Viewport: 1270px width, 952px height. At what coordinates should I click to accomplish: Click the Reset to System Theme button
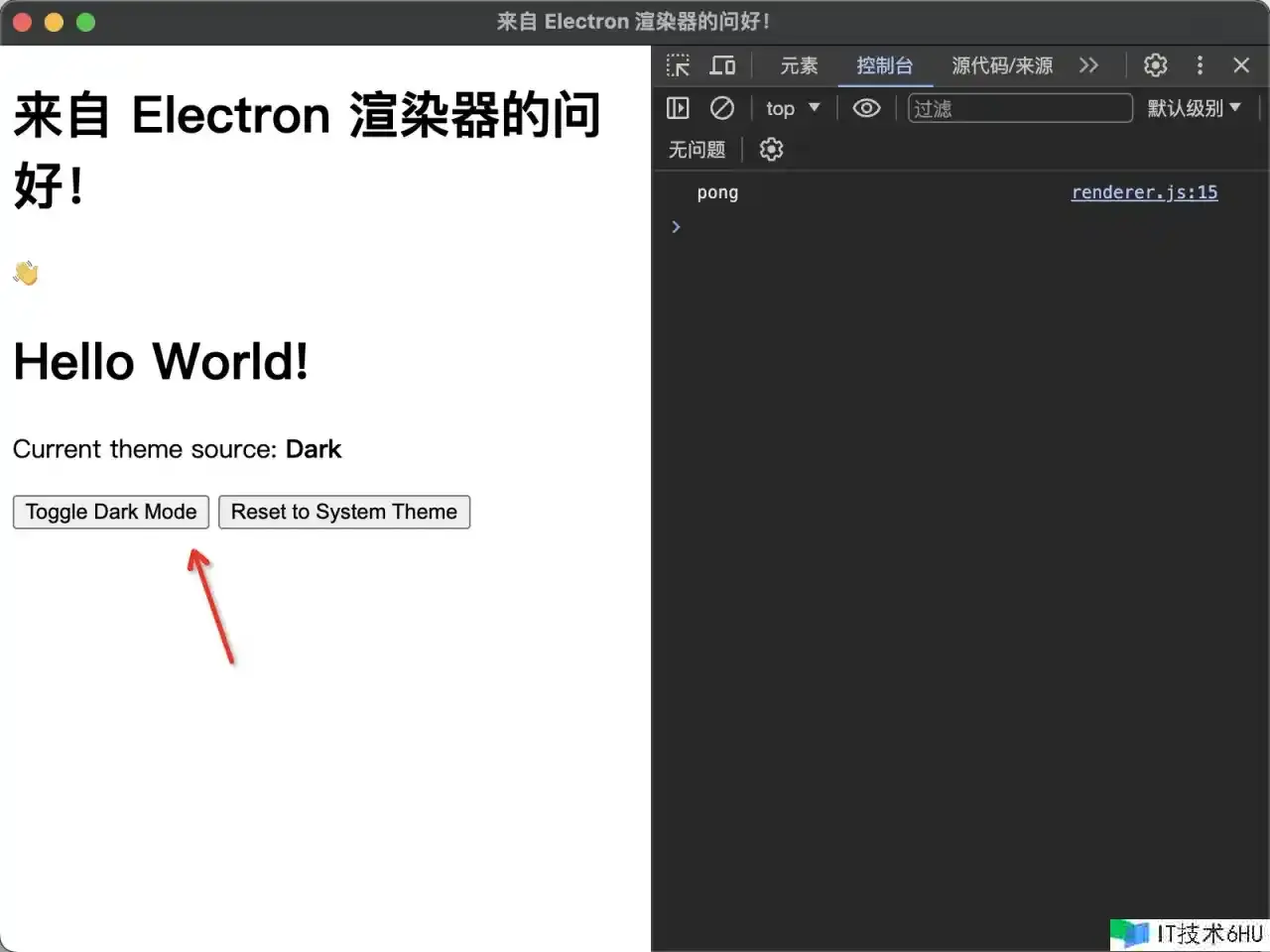tap(344, 512)
